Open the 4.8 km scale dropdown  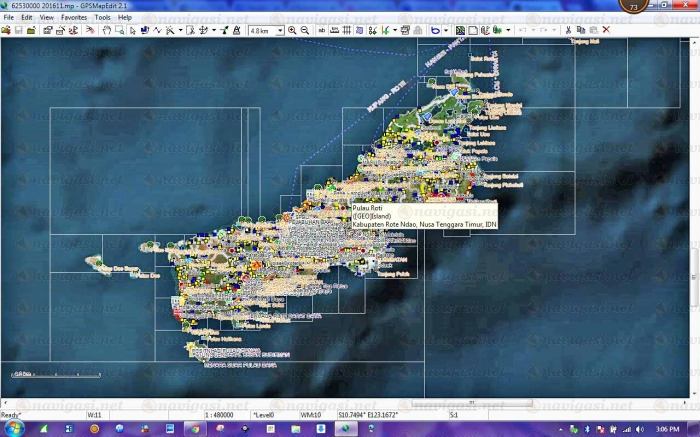click(x=281, y=31)
